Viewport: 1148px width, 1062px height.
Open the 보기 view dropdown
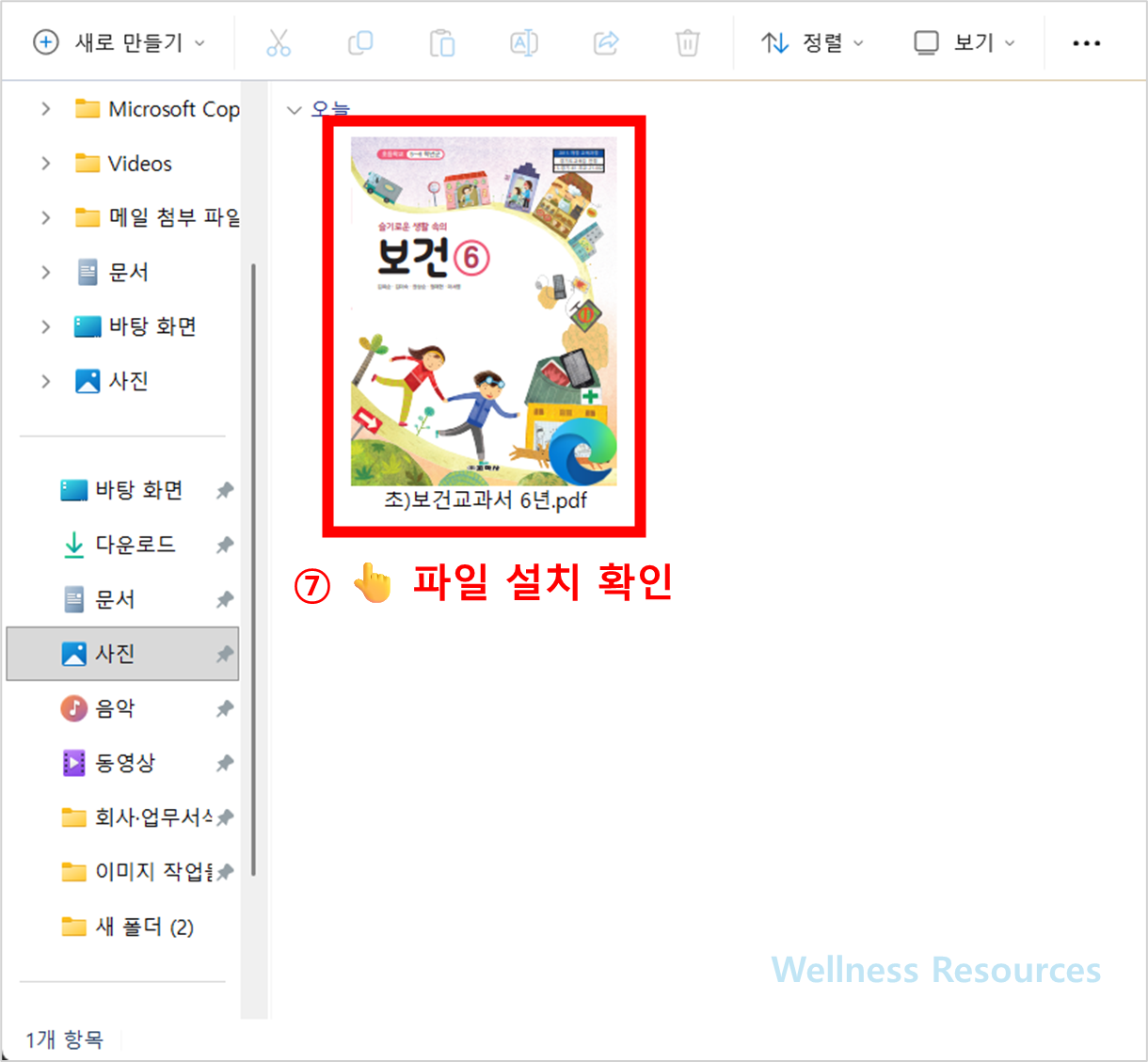tap(965, 42)
